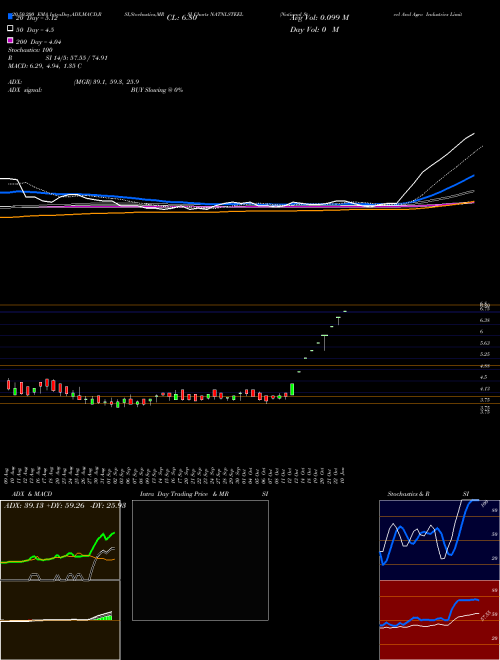Open the blue Stochastics chart panel
500x660 pixels.
439,540
